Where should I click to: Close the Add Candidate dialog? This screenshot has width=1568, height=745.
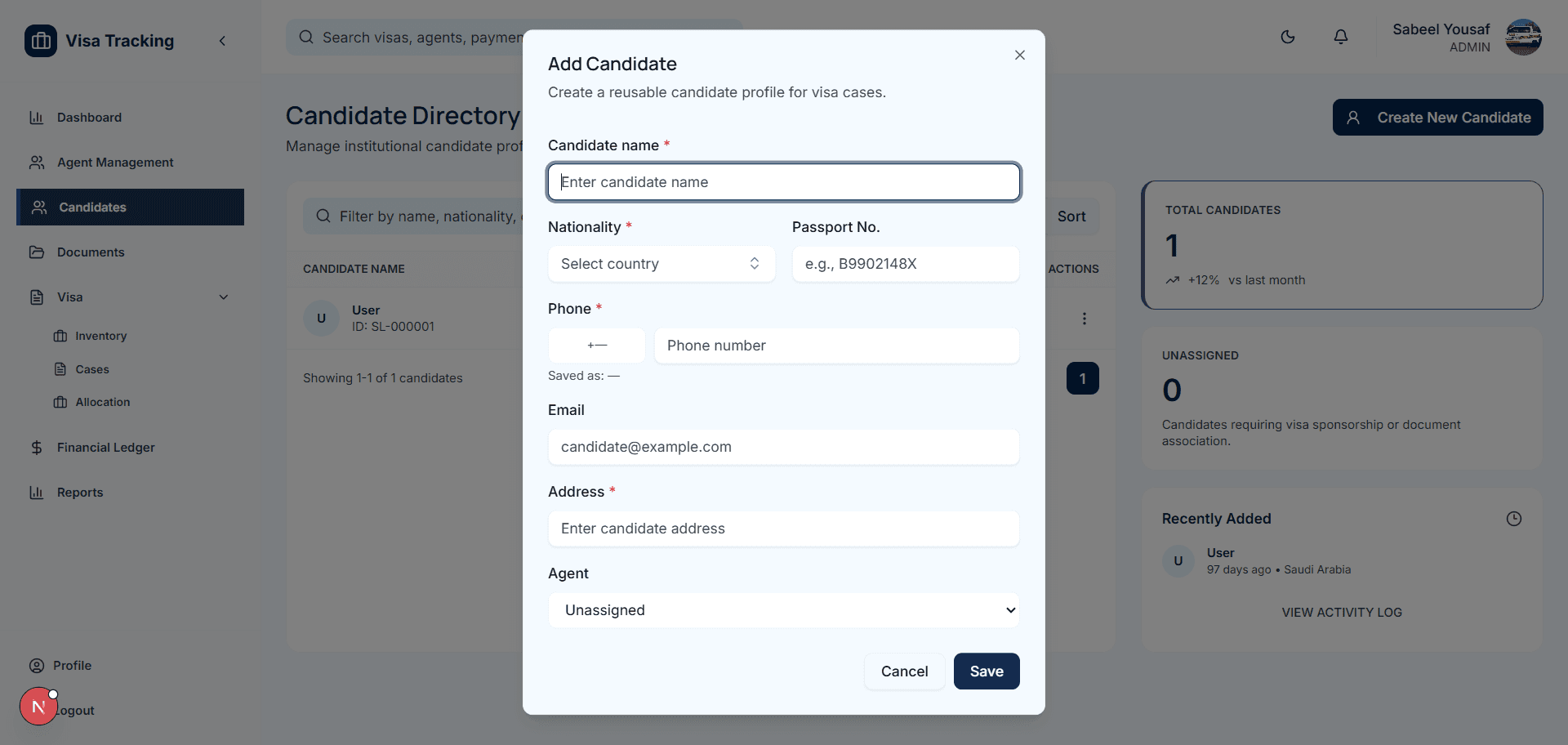[x=1020, y=55]
